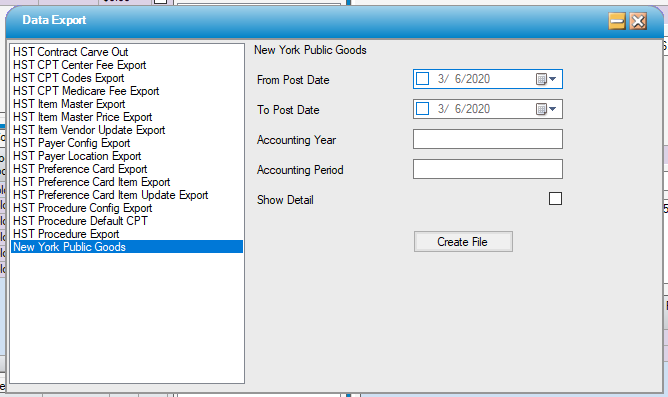This screenshot has height=397, width=668.
Task: Click the From Post Date value 3/6/2020
Action: tap(464, 79)
